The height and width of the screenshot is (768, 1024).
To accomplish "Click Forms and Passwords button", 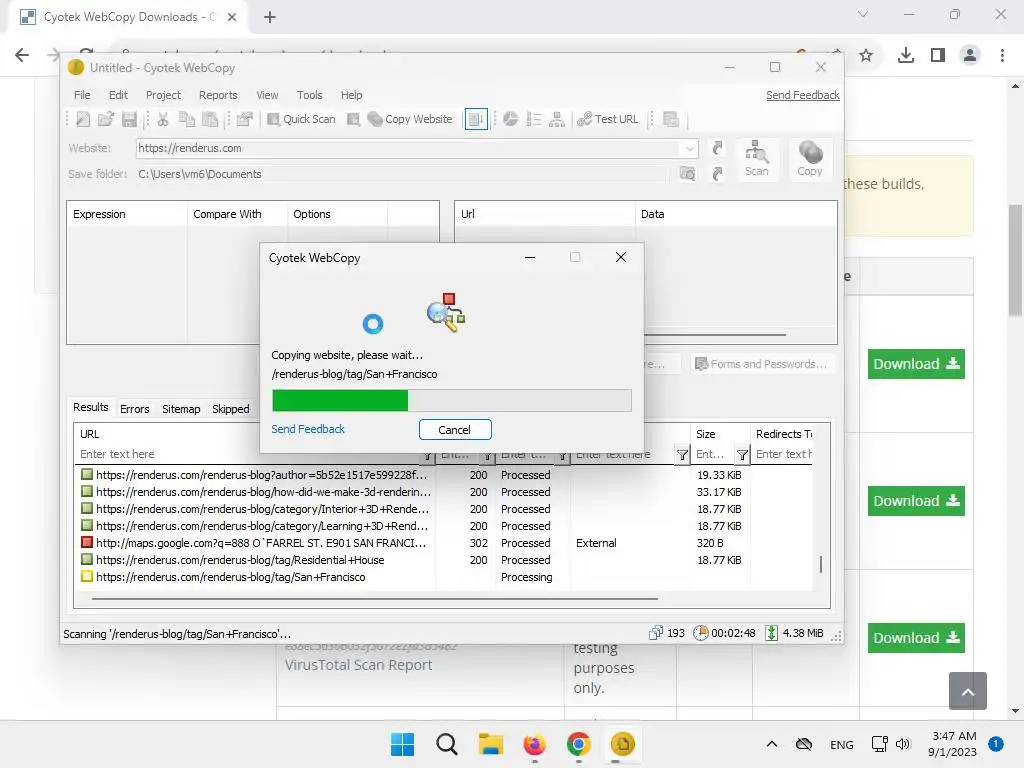I will [x=761, y=364].
